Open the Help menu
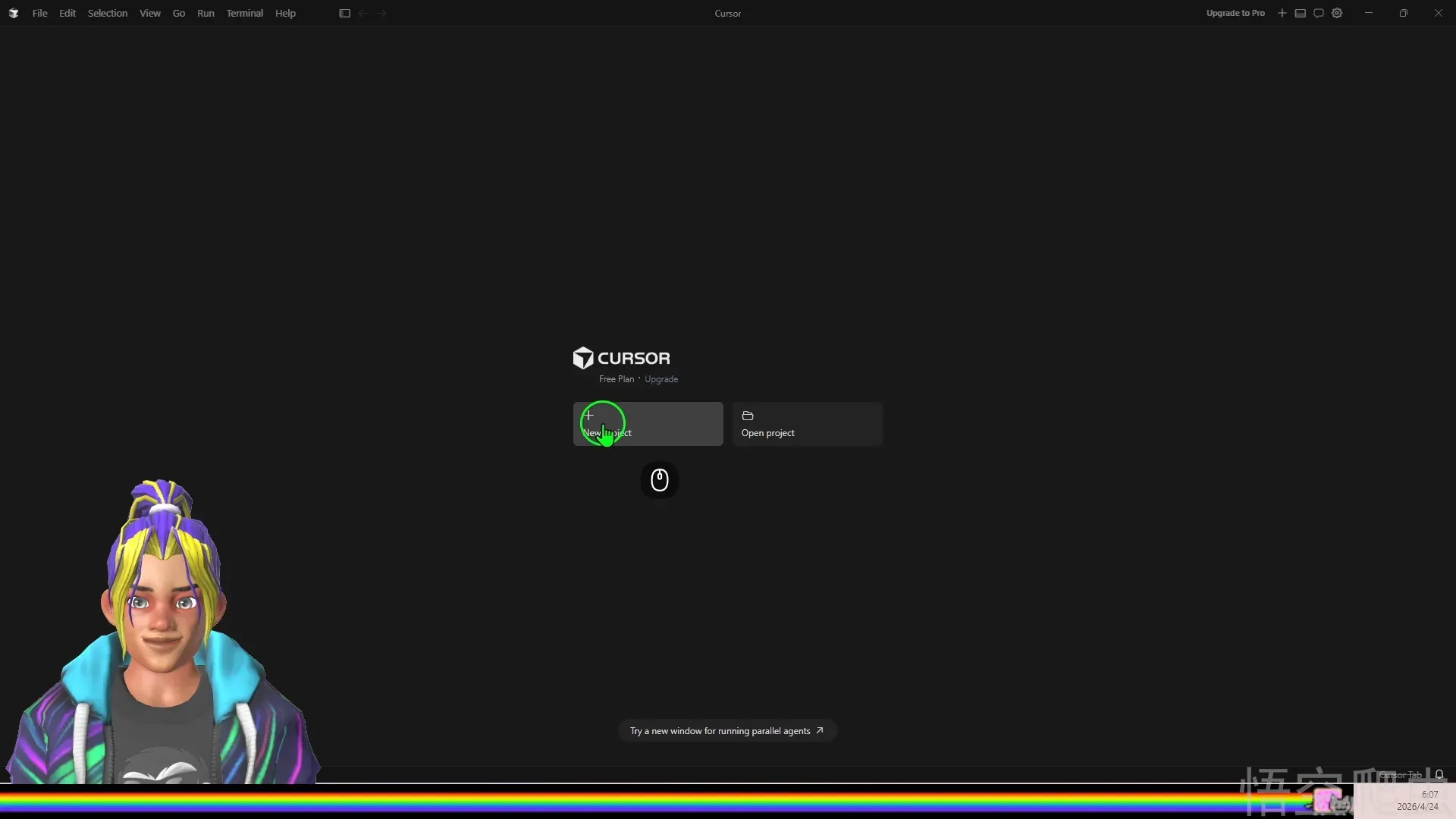Viewport: 1456px width, 819px height. [285, 13]
